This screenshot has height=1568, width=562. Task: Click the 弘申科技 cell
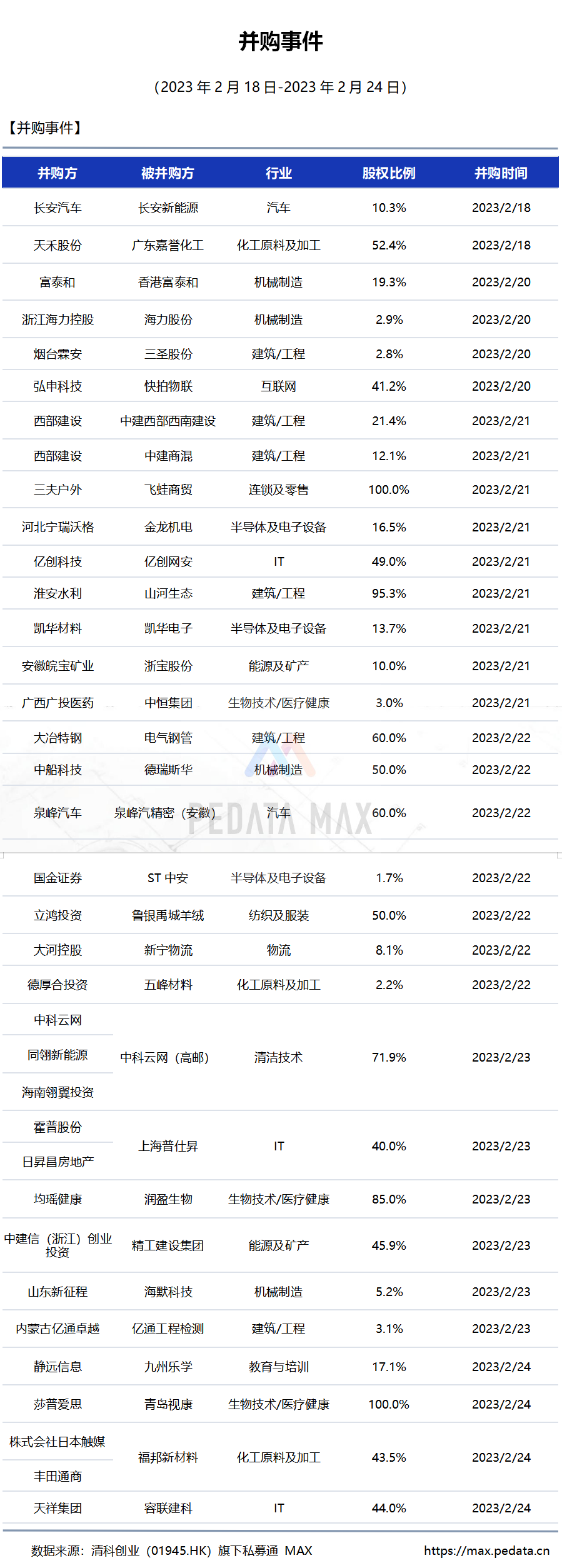(x=58, y=387)
